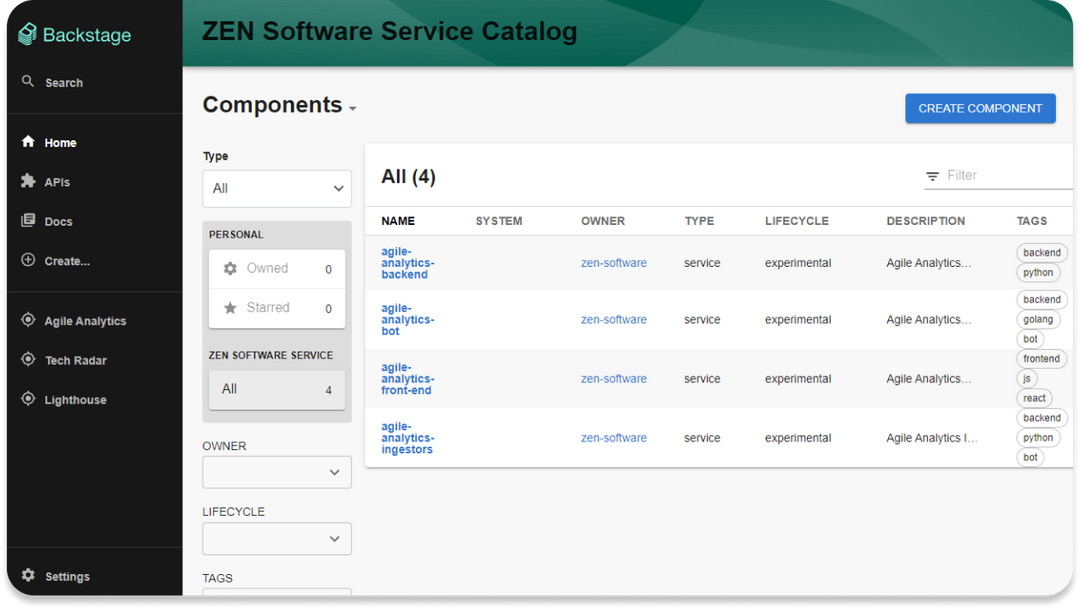Click the Settings gear icon

pyautogui.click(x=28, y=576)
